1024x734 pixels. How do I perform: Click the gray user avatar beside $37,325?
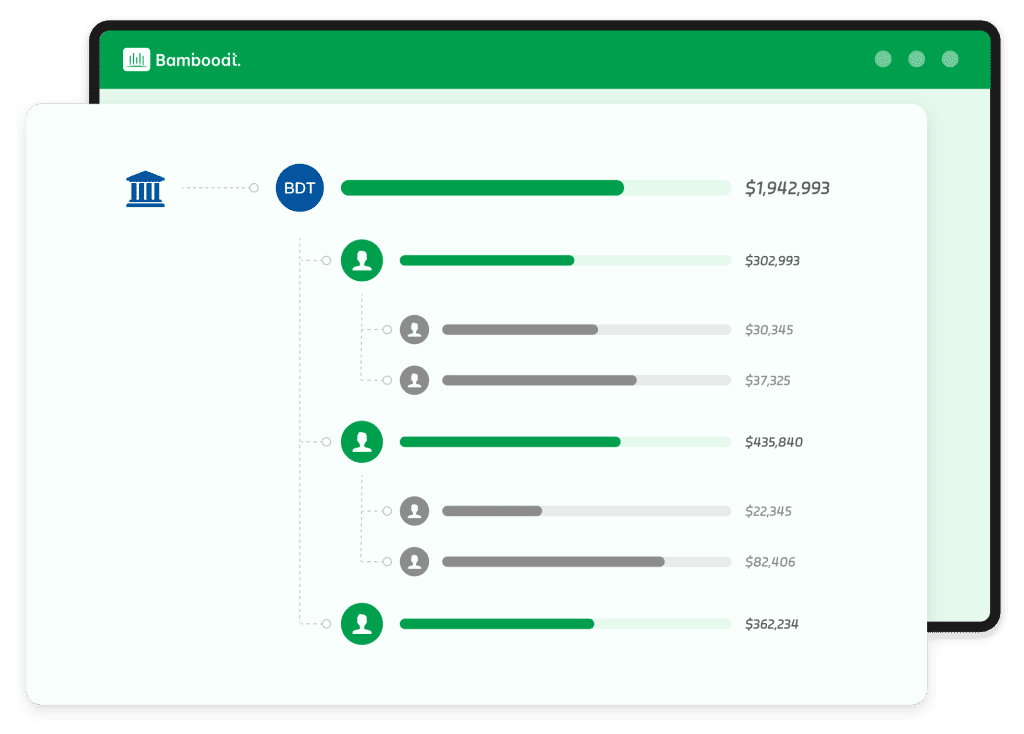pyautogui.click(x=414, y=380)
